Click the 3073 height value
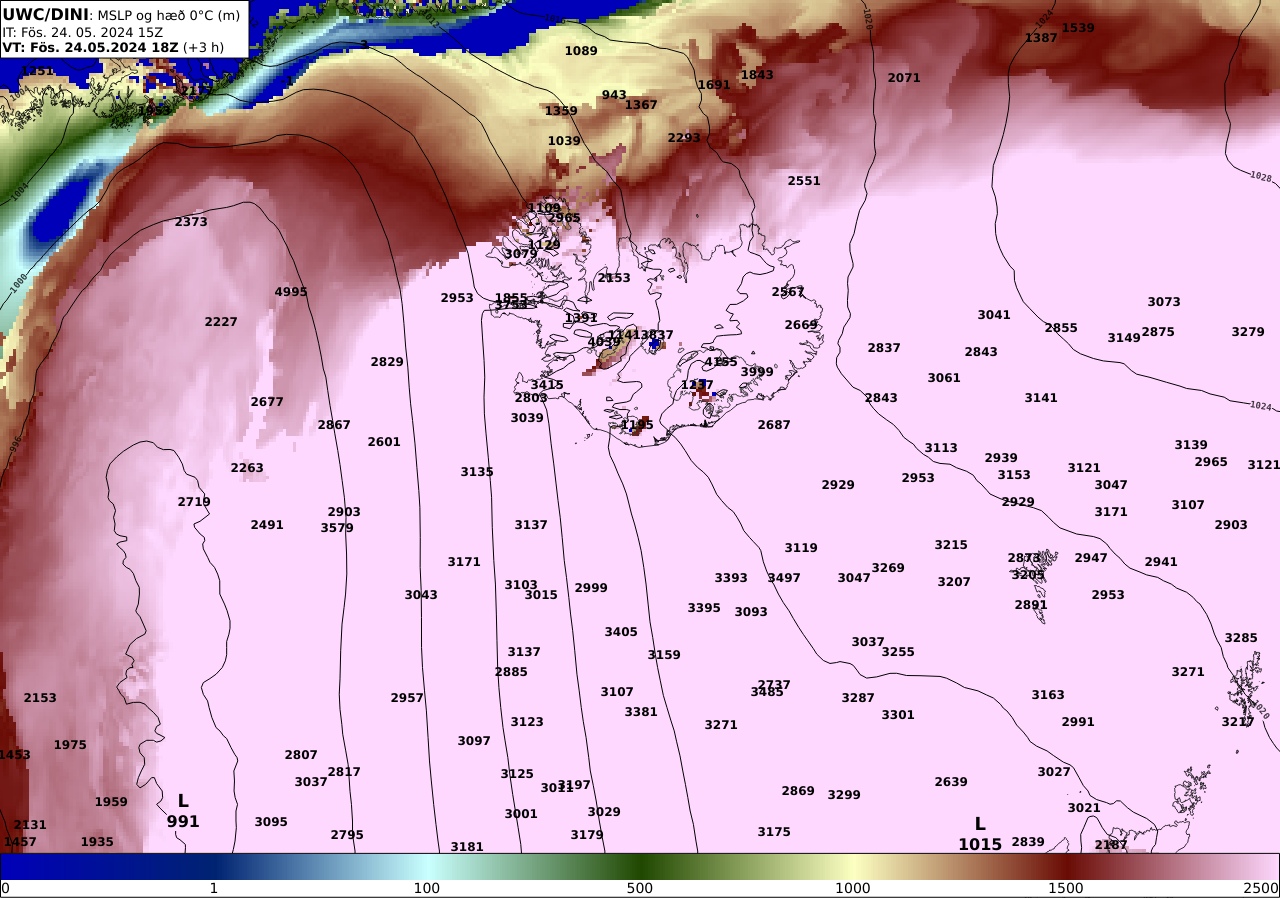Screen dimensions: 1280x898 (x=1164, y=302)
